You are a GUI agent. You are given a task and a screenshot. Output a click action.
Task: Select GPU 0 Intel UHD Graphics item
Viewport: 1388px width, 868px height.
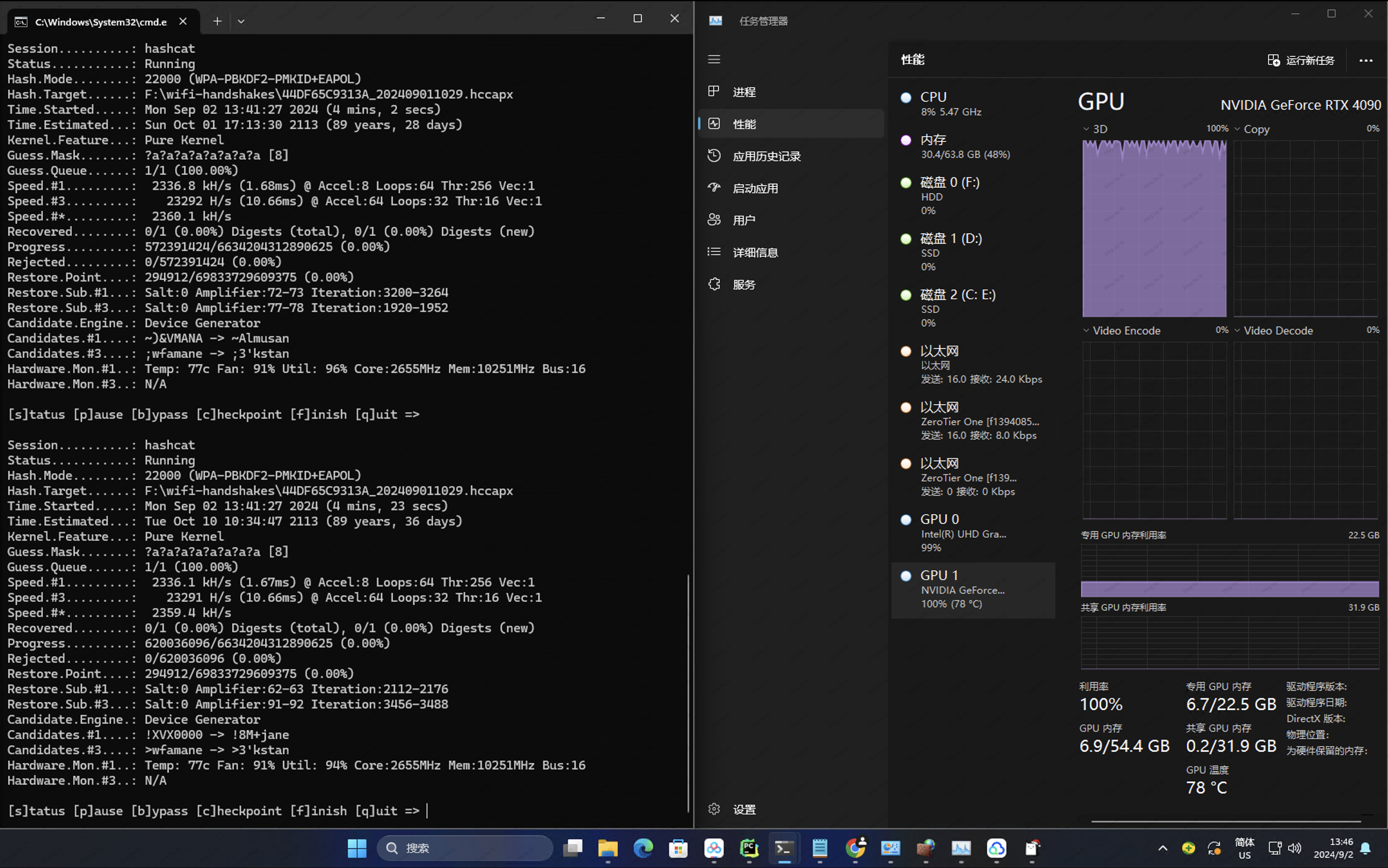pos(974,533)
